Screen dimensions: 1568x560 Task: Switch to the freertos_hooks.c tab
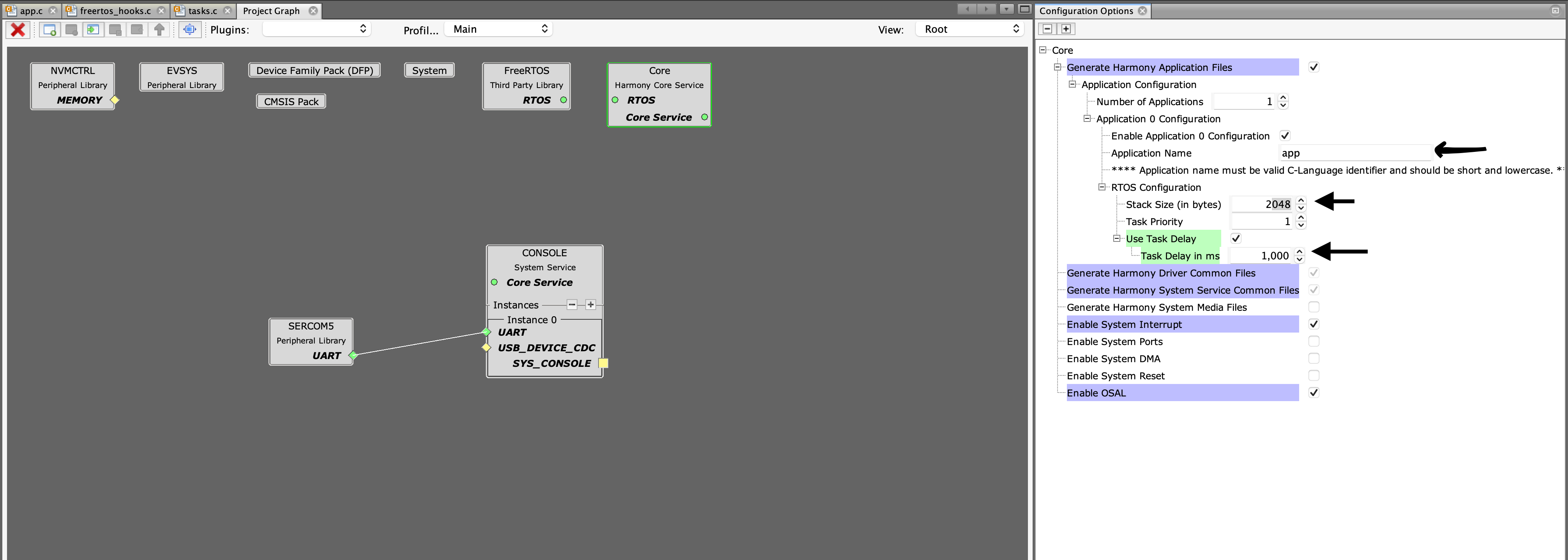point(113,11)
